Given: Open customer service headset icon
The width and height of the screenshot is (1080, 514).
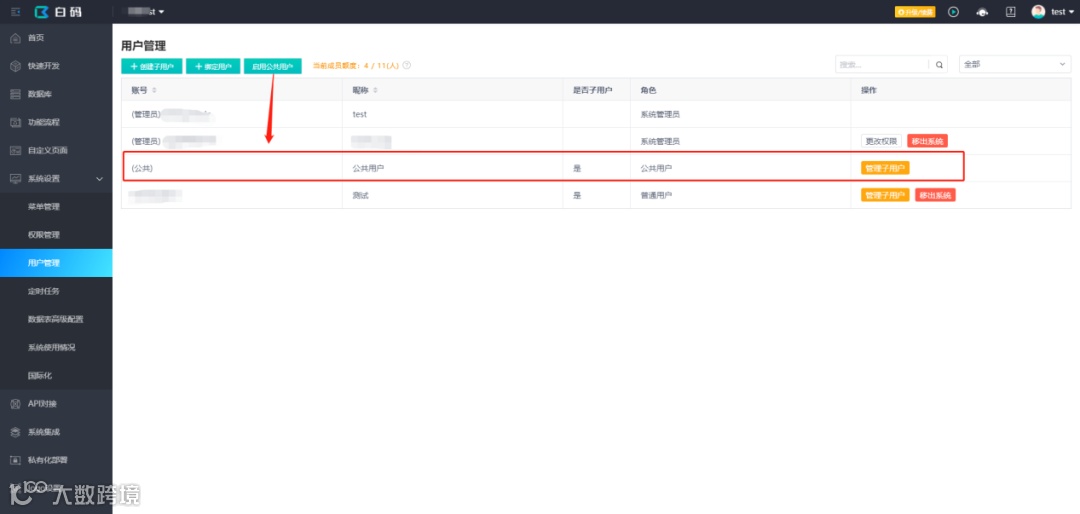Looking at the screenshot, I should tap(982, 12).
